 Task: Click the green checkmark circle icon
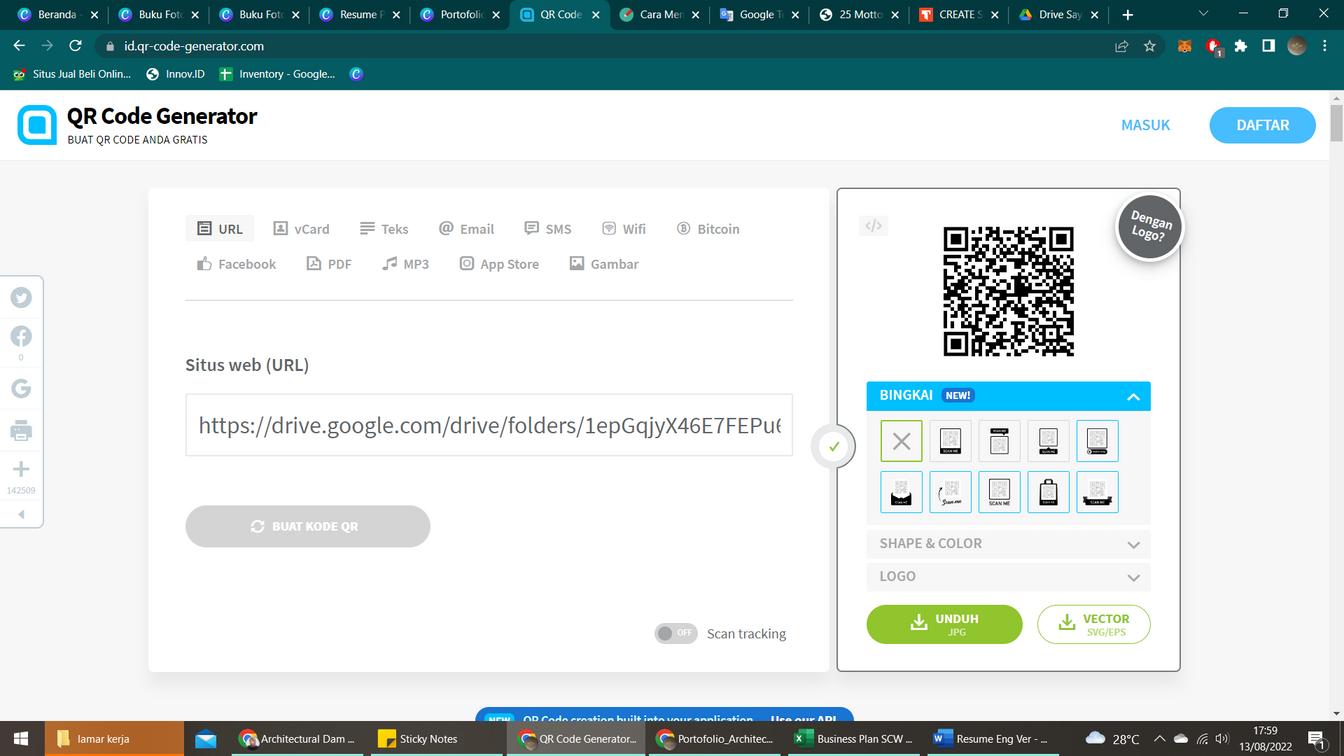pyautogui.click(x=834, y=447)
